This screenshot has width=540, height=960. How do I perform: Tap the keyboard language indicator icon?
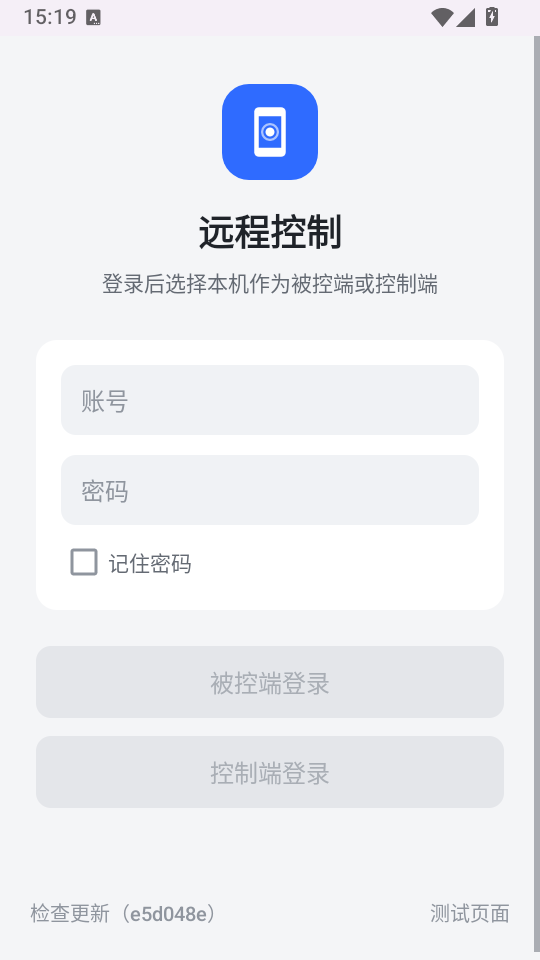[93, 18]
